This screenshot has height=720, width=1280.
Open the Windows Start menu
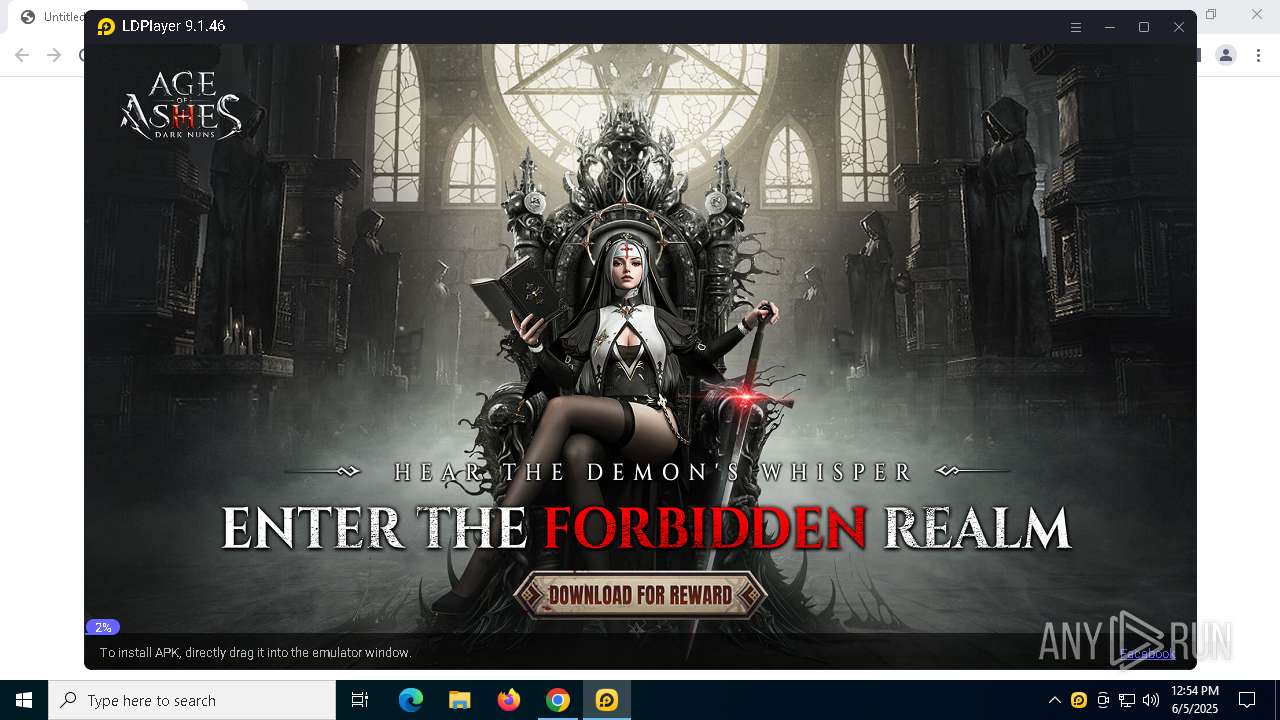tap(24, 700)
